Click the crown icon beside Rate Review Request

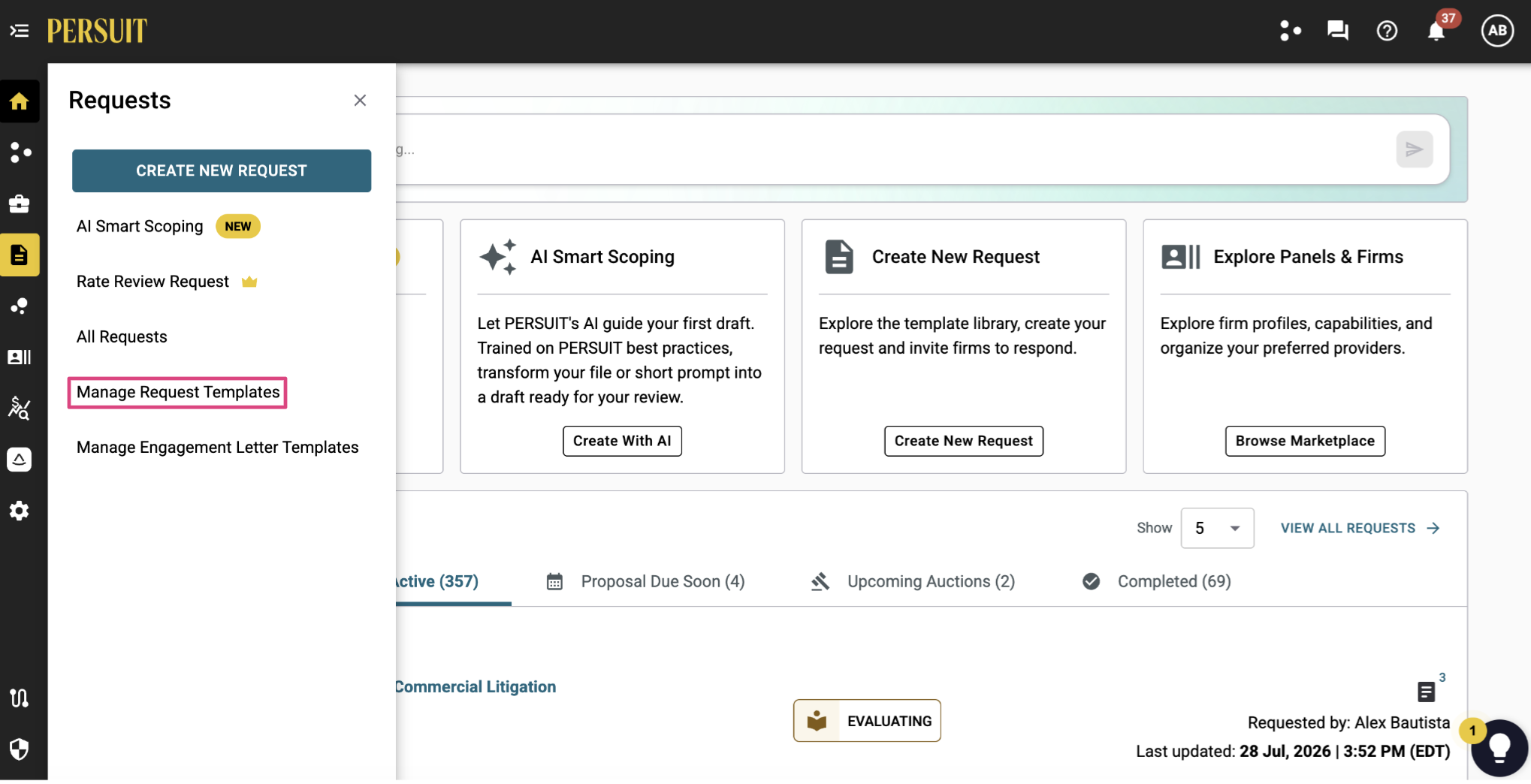coord(249,282)
